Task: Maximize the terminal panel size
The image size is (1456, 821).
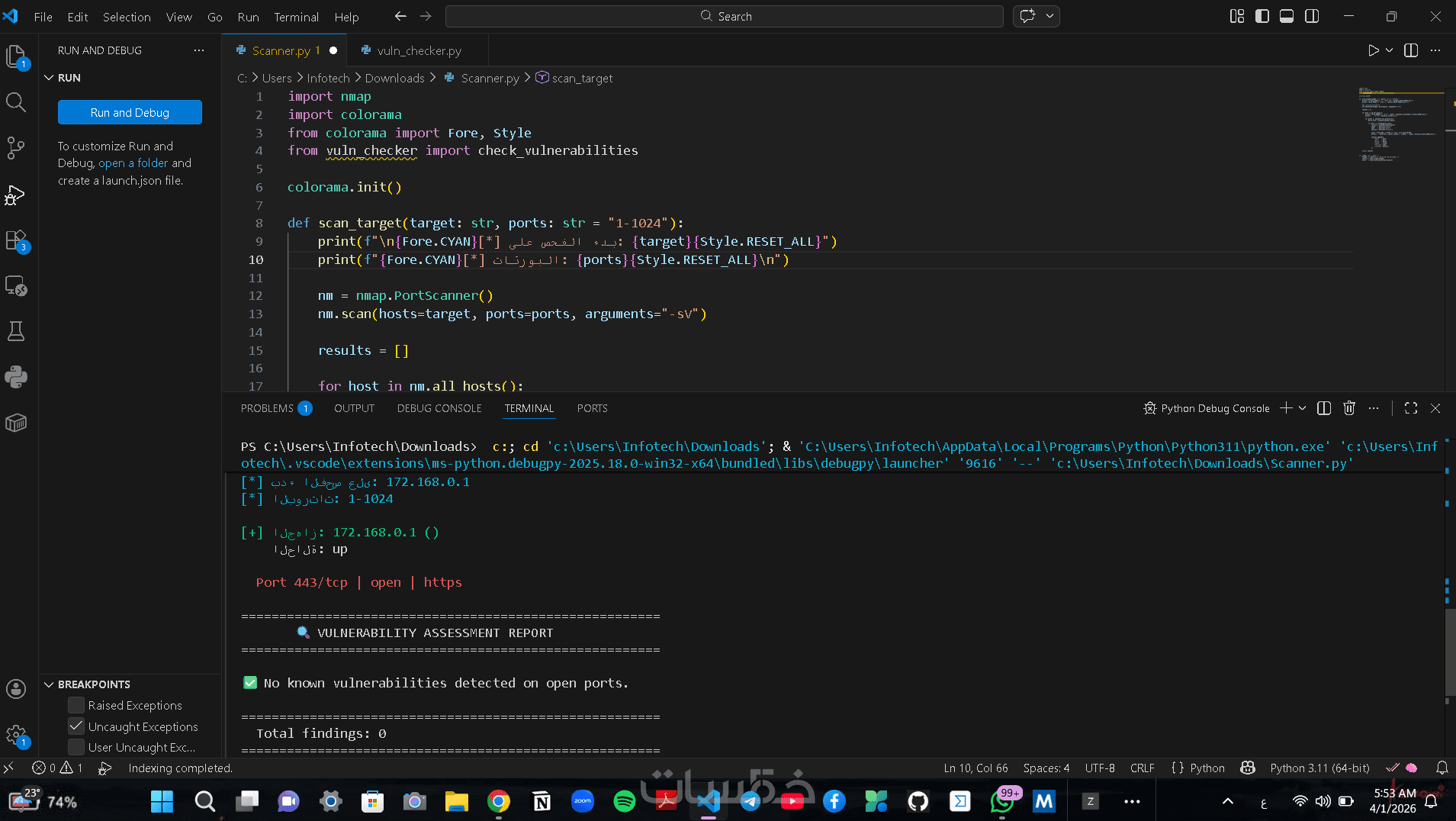Action: tap(1410, 408)
